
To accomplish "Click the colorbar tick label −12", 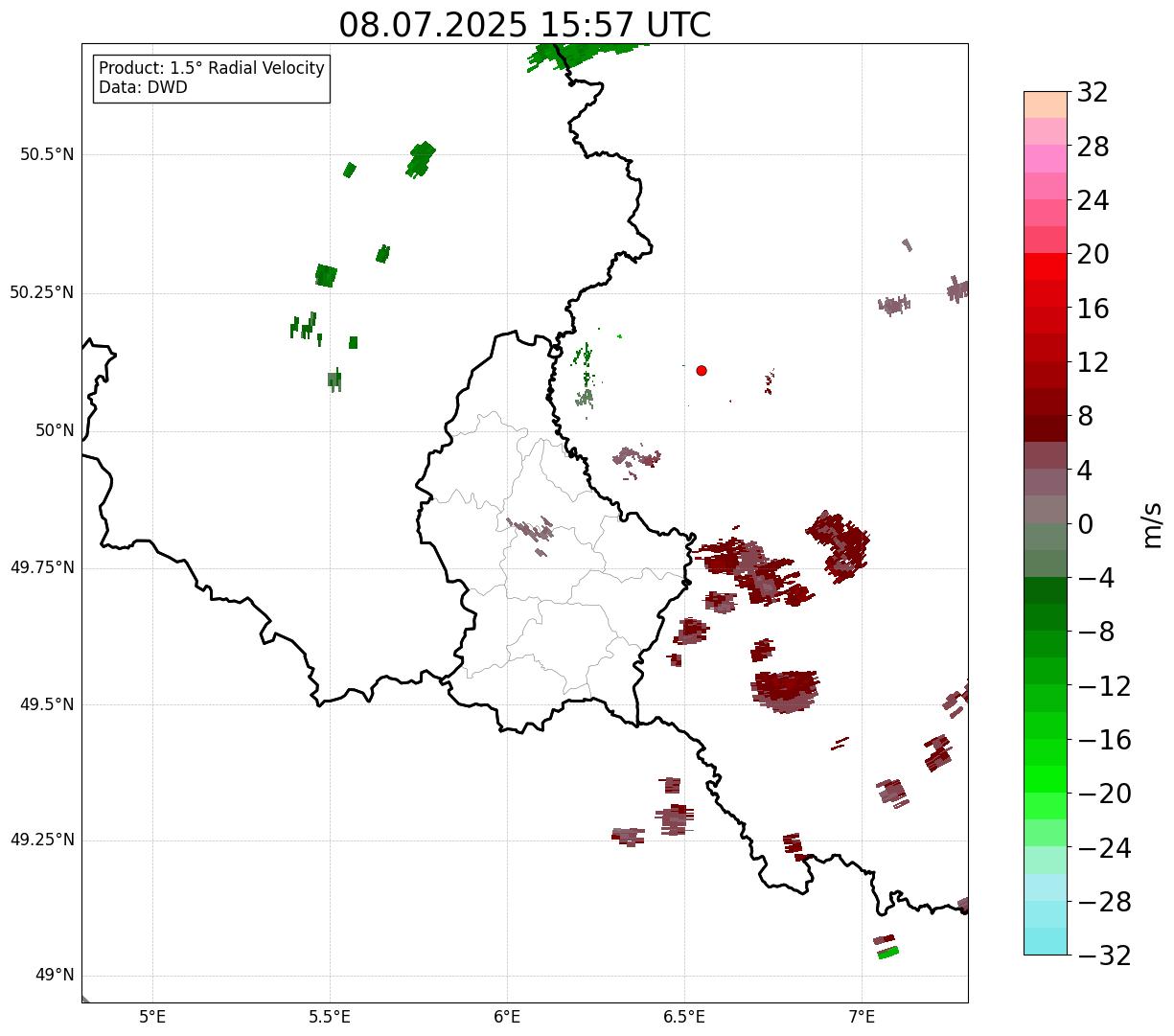I will point(1104,686).
